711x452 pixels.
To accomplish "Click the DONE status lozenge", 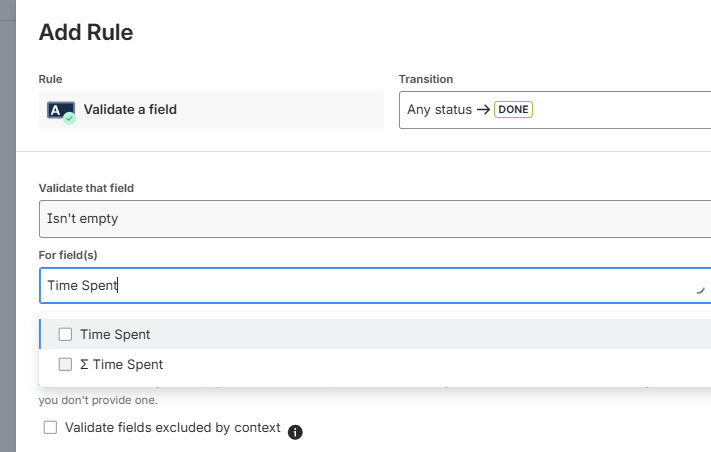I will [x=514, y=110].
